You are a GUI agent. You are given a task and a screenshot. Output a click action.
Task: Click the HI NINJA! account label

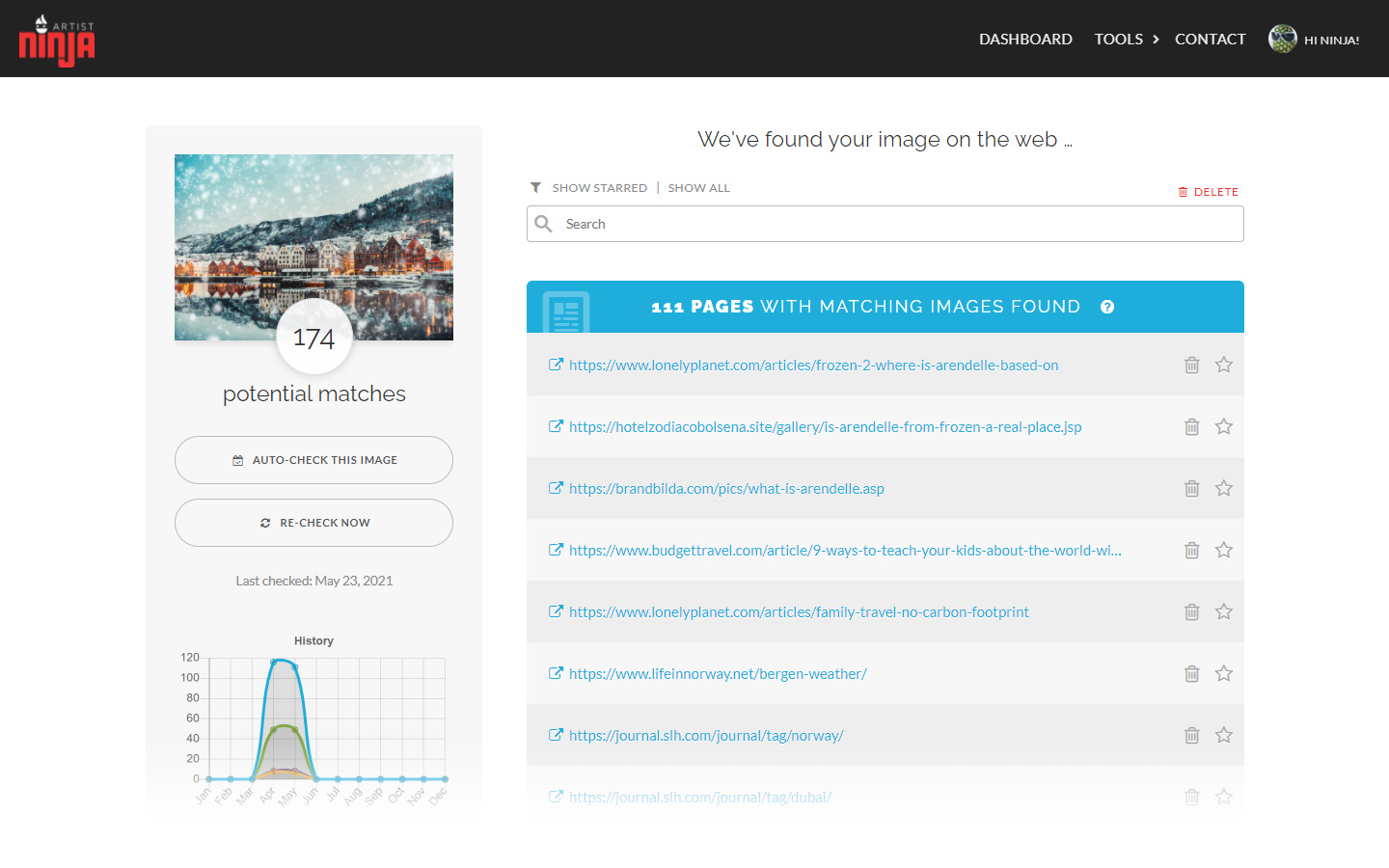tap(1331, 41)
